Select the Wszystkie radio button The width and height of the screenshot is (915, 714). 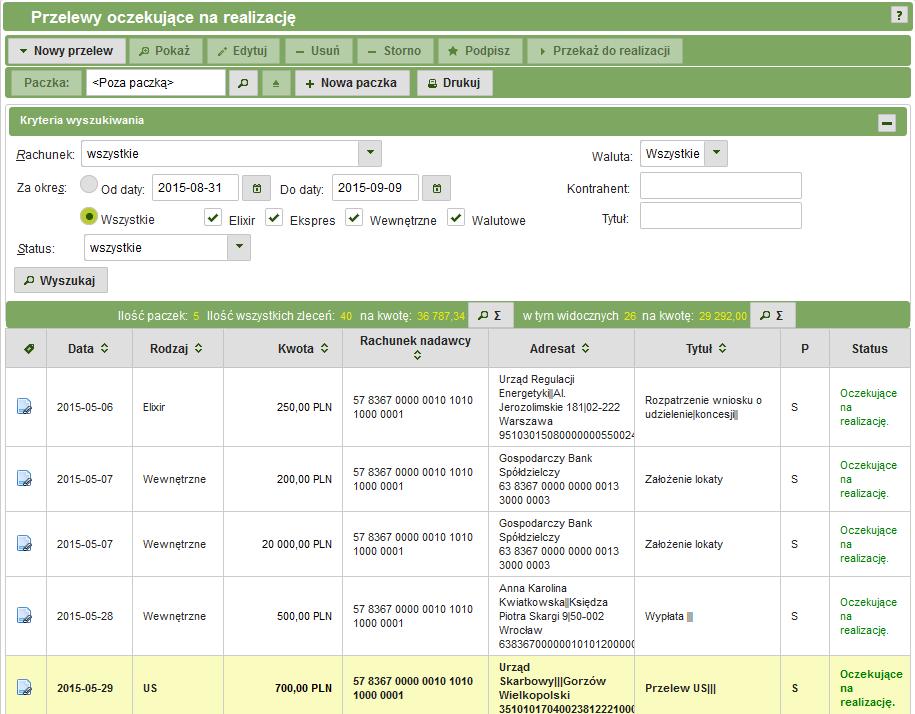click(x=88, y=216)
